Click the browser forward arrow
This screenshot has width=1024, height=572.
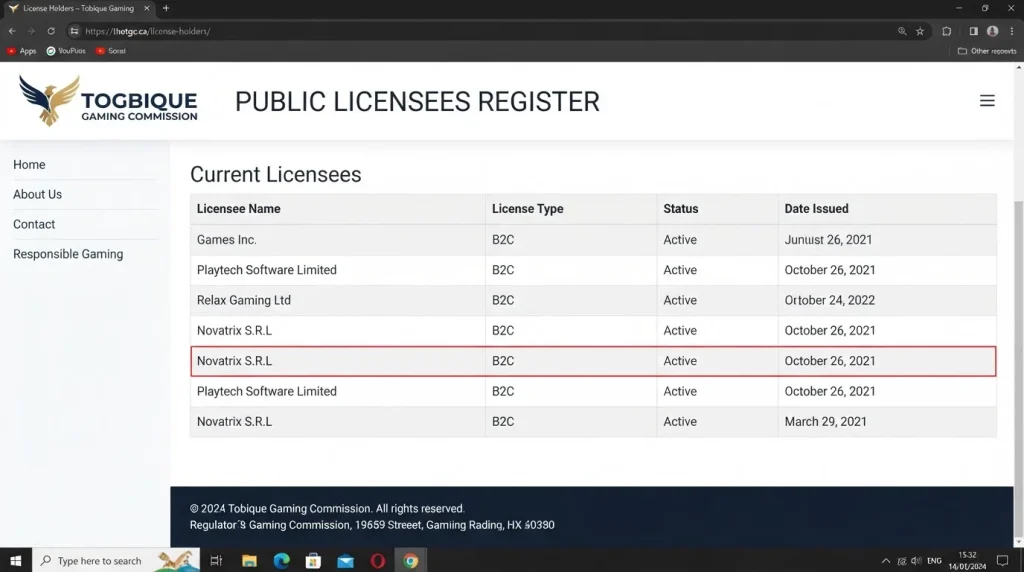(x=31, y=31)
